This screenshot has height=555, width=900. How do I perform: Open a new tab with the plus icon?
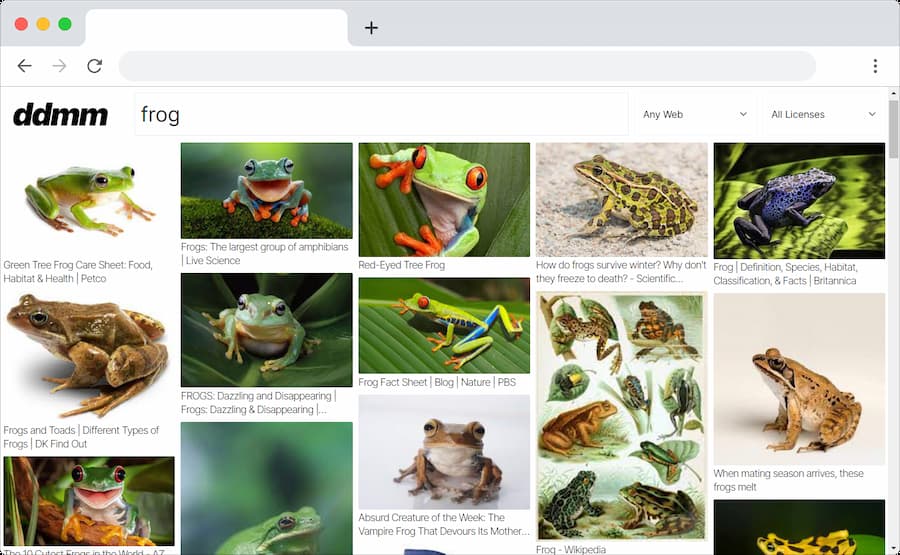(x=371, y=28)
